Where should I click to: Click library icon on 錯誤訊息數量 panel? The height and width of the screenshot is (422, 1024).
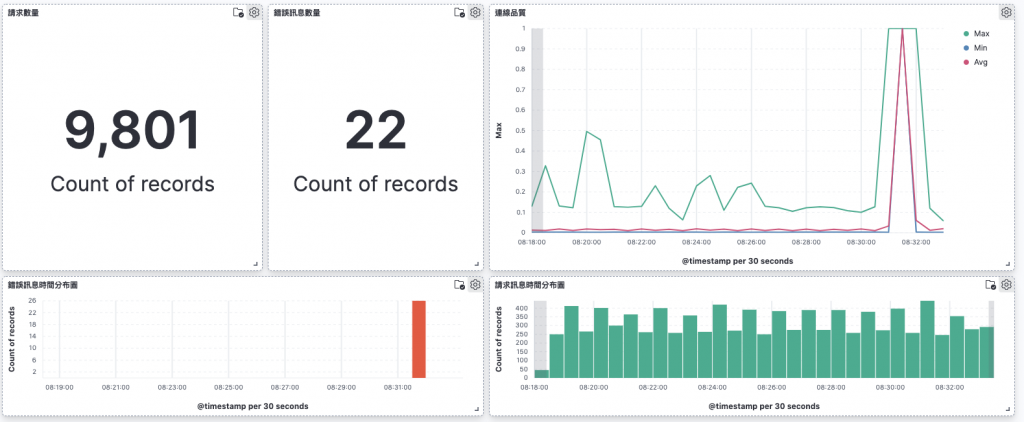point(459,12)
